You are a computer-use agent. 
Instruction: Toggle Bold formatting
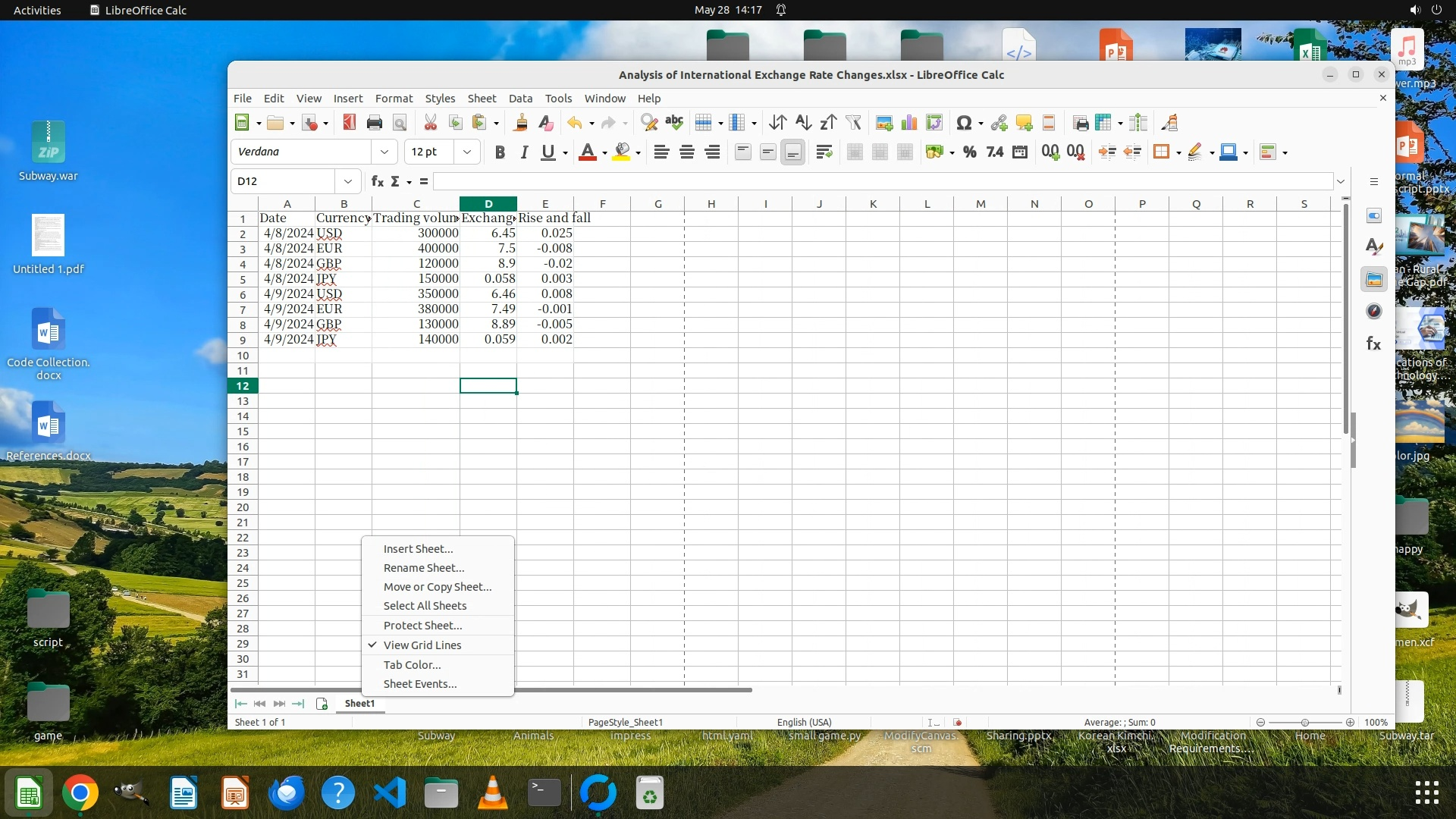click(x=499, y=152)
